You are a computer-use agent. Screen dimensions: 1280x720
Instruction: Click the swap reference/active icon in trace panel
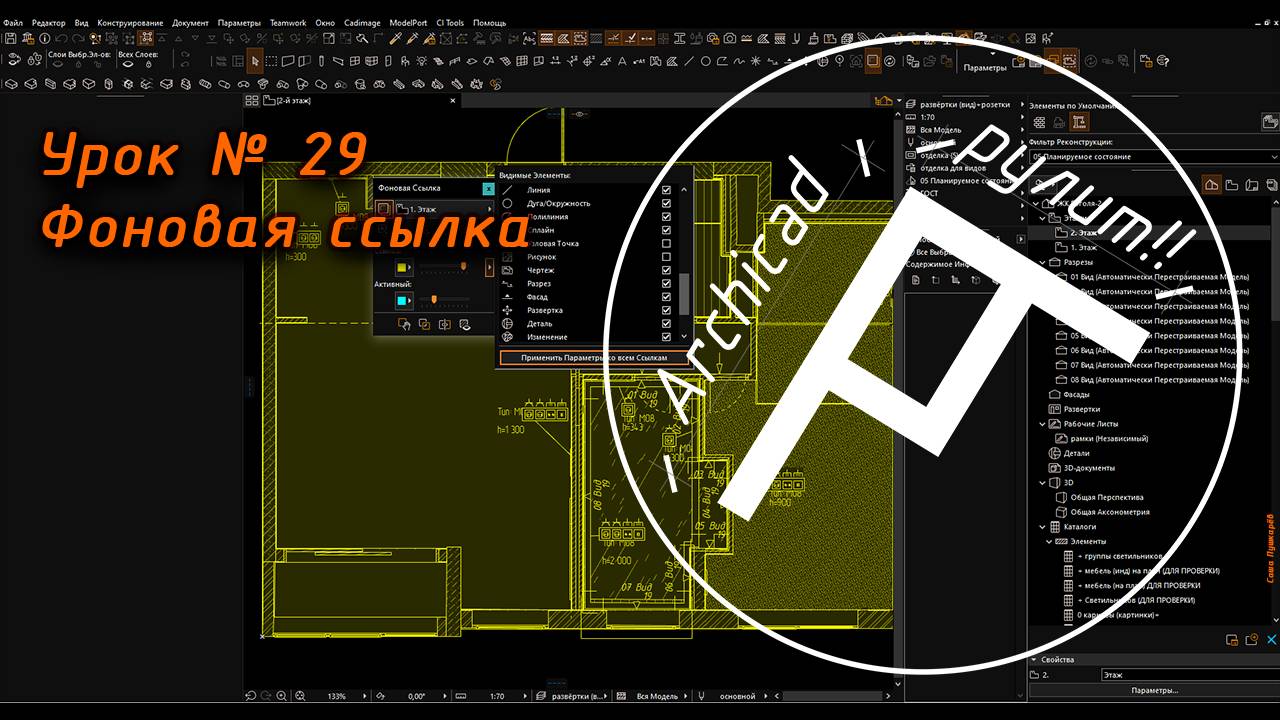[x=444, y=324]
